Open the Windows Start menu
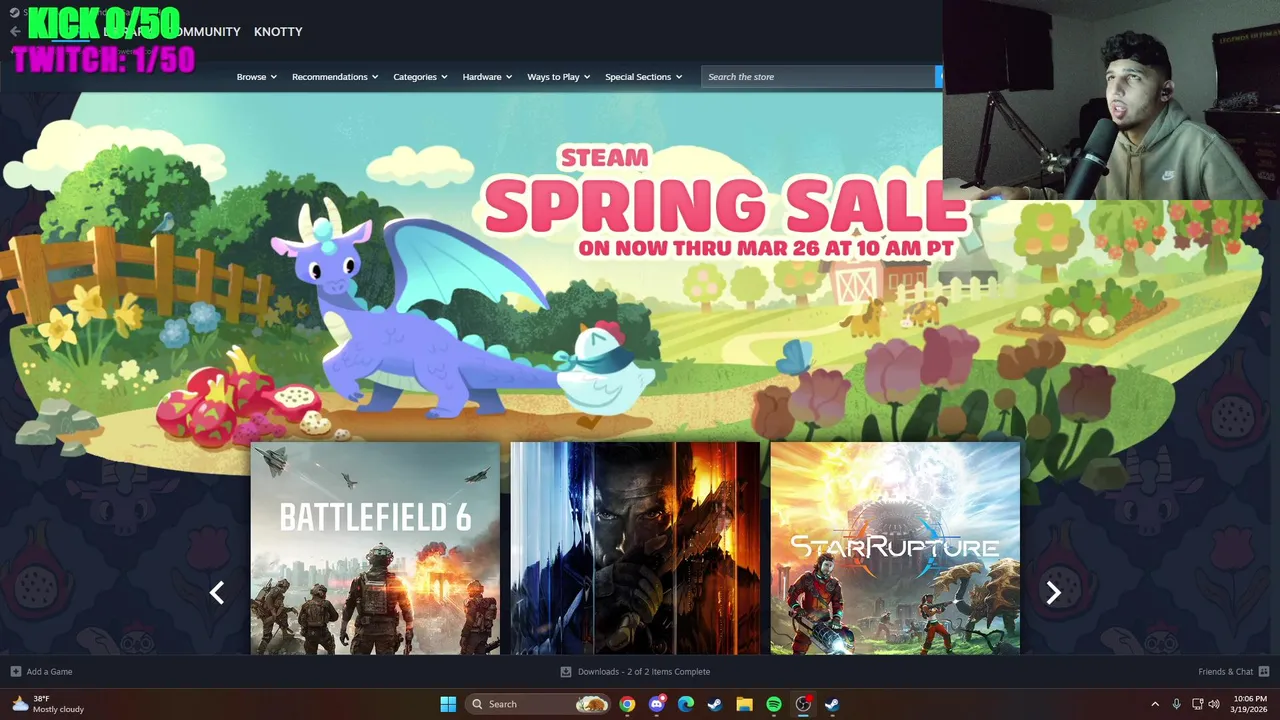Image resolution: width=1280 pixels, height=720 pixels. pos(448,704)
